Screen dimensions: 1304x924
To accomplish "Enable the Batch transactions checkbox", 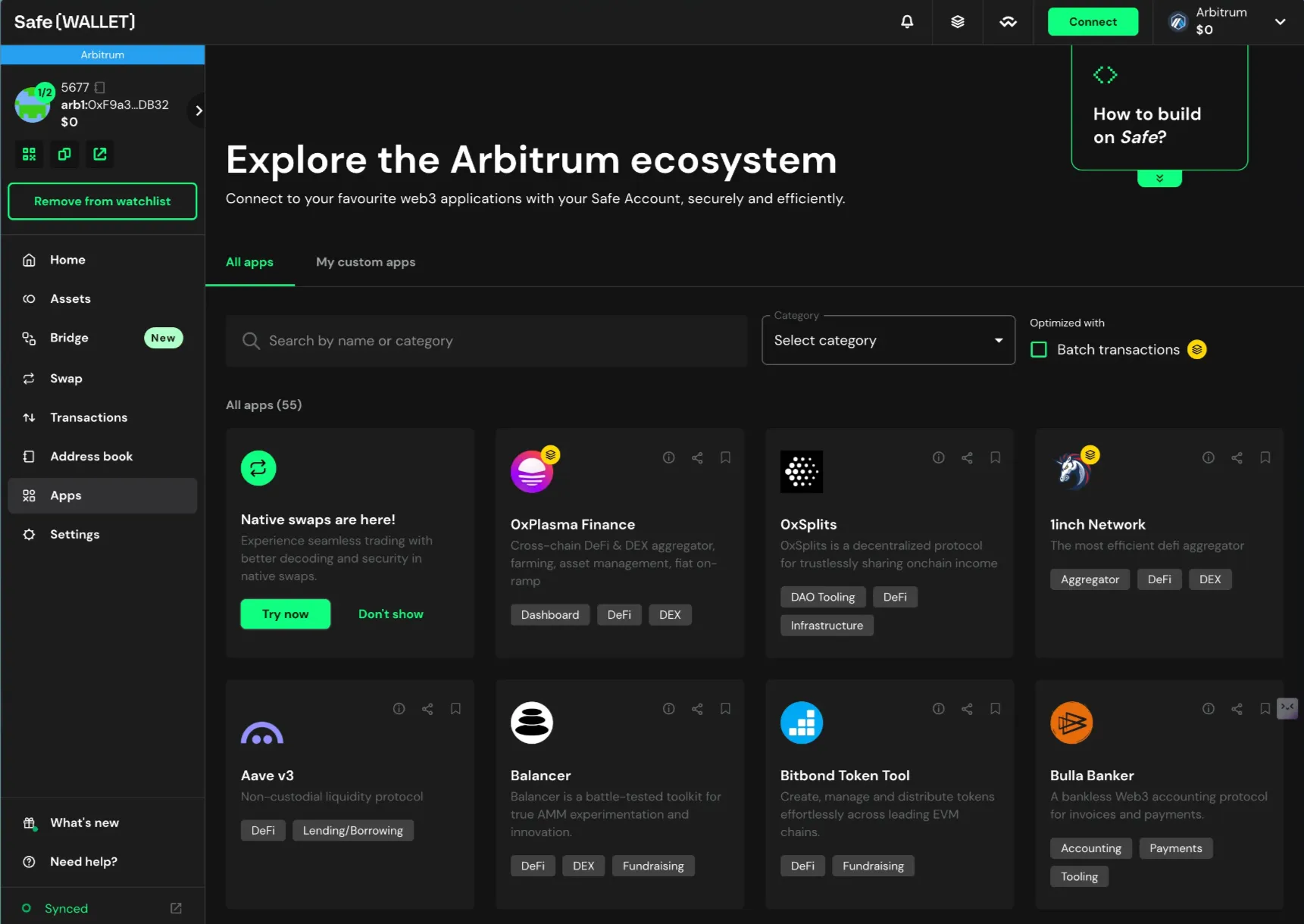I will pyautogui.click(x=1039, y=349).
